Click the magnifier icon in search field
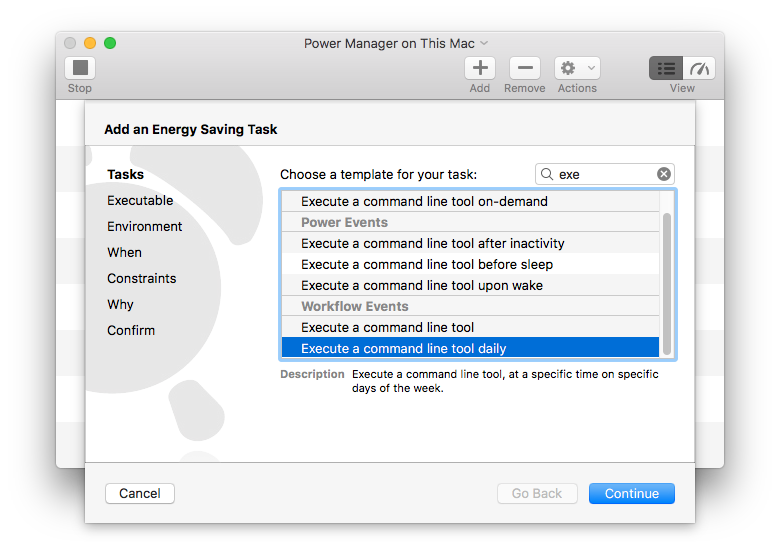The image size is (780, 548). [547, 174]
